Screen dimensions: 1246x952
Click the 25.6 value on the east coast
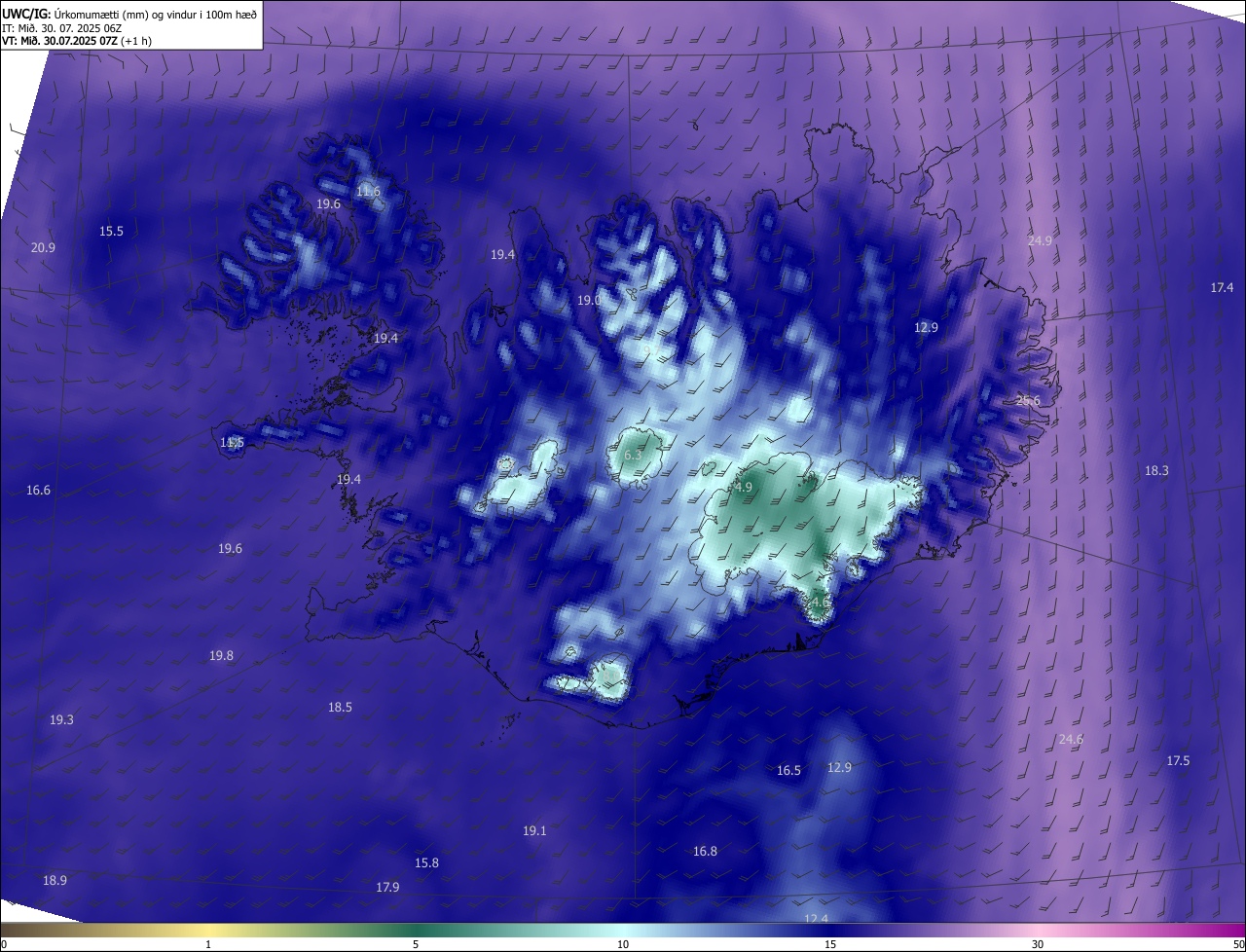point(1028,401)
